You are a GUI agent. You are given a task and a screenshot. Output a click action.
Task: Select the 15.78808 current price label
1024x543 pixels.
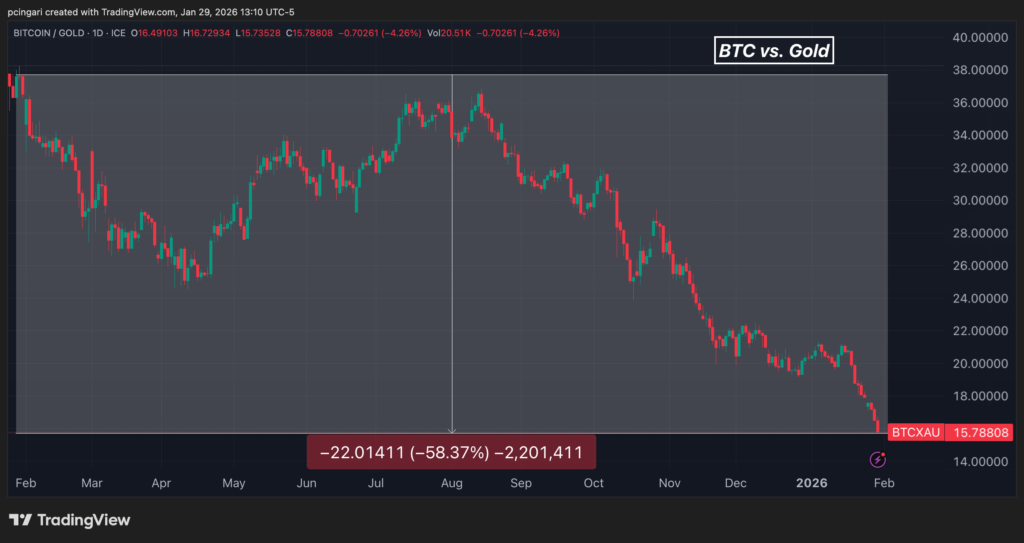pyautogui.click(x=979, y=433)
